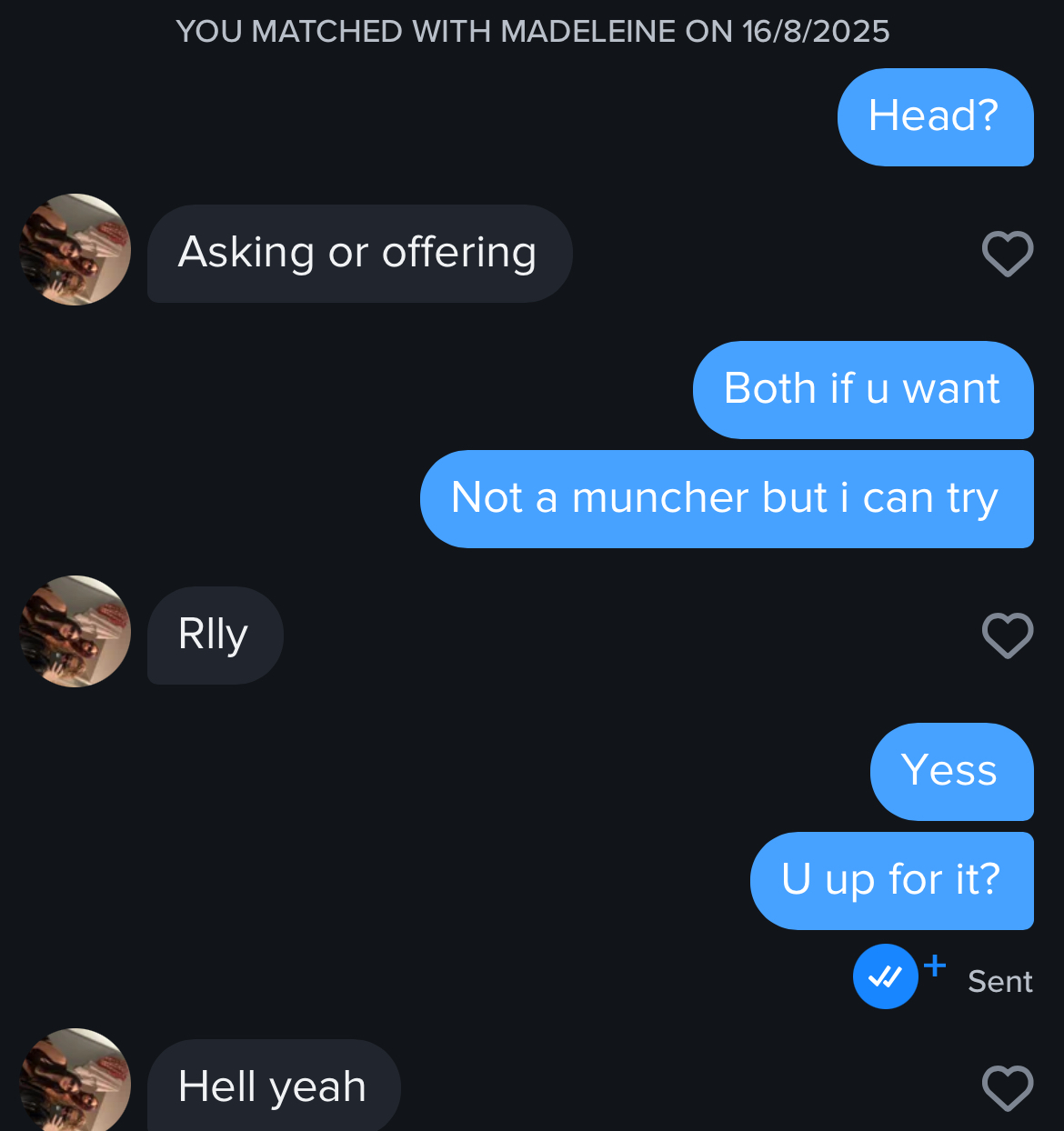Open profile photo next to "Rlly" message

[x=75, y=631]
